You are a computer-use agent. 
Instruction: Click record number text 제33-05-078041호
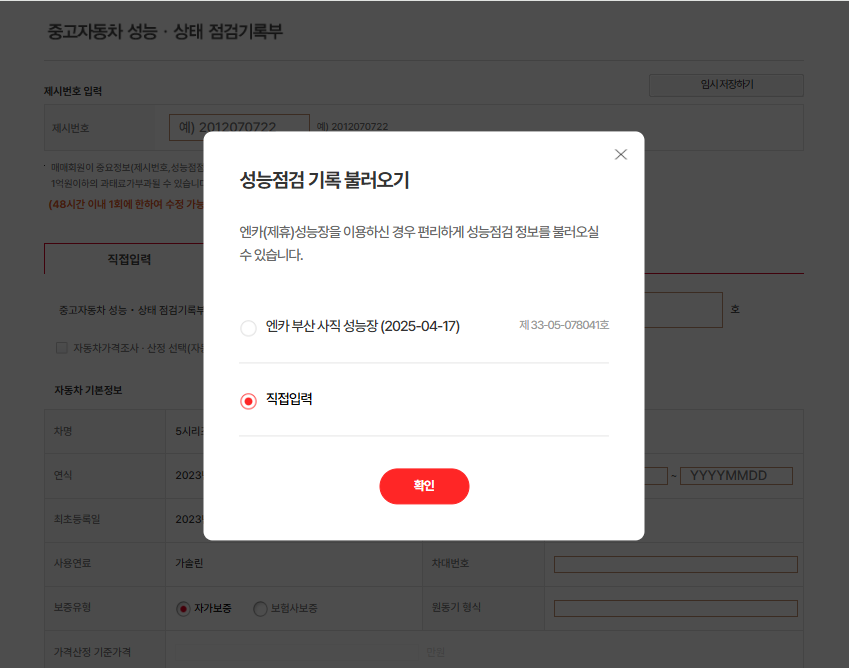click(x=564, y=325)
